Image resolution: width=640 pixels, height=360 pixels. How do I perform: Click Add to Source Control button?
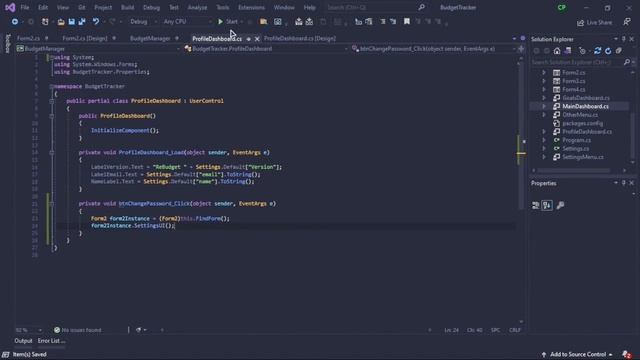coord(578,354)
